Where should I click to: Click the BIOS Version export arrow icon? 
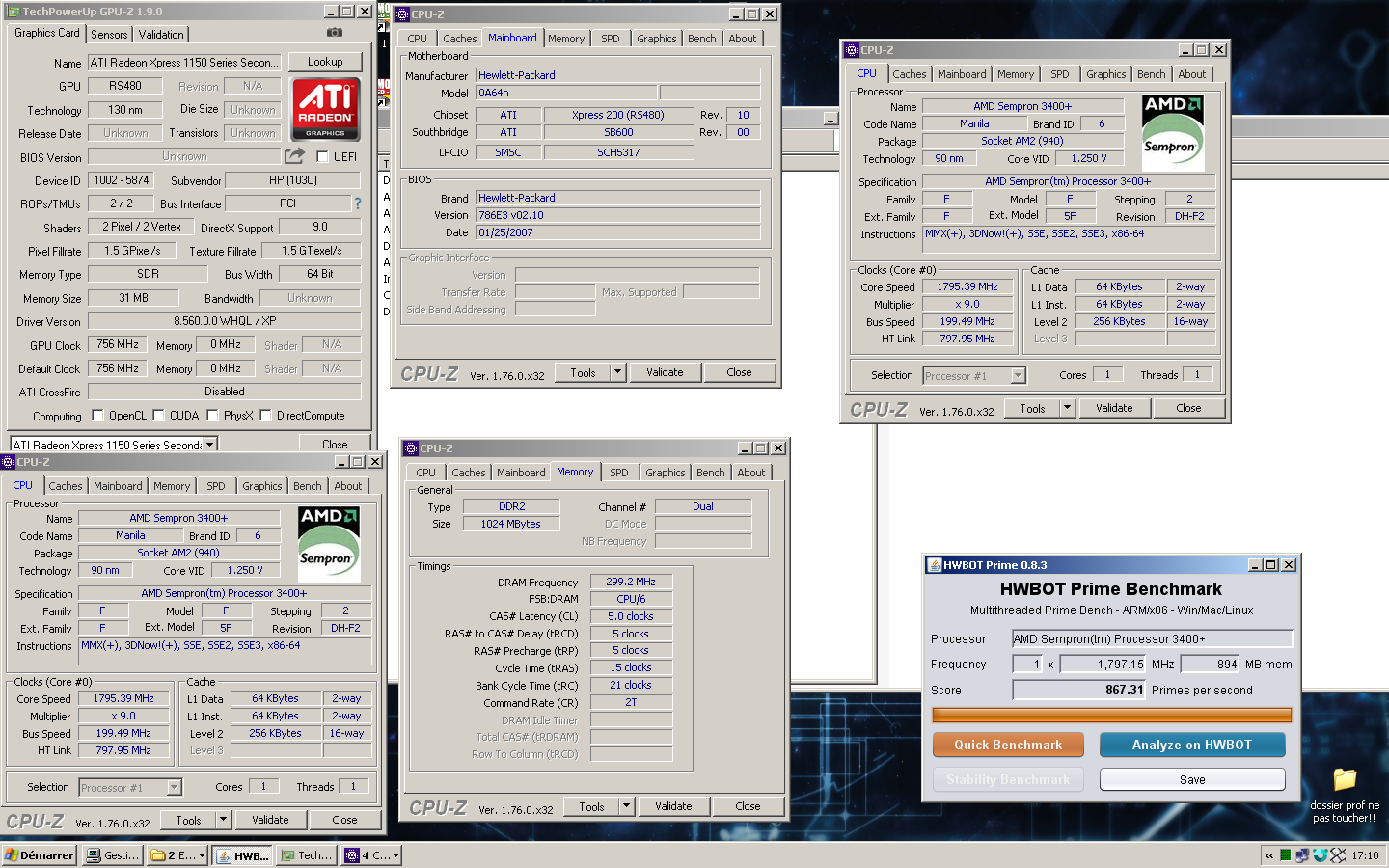[x=294, y=155]
